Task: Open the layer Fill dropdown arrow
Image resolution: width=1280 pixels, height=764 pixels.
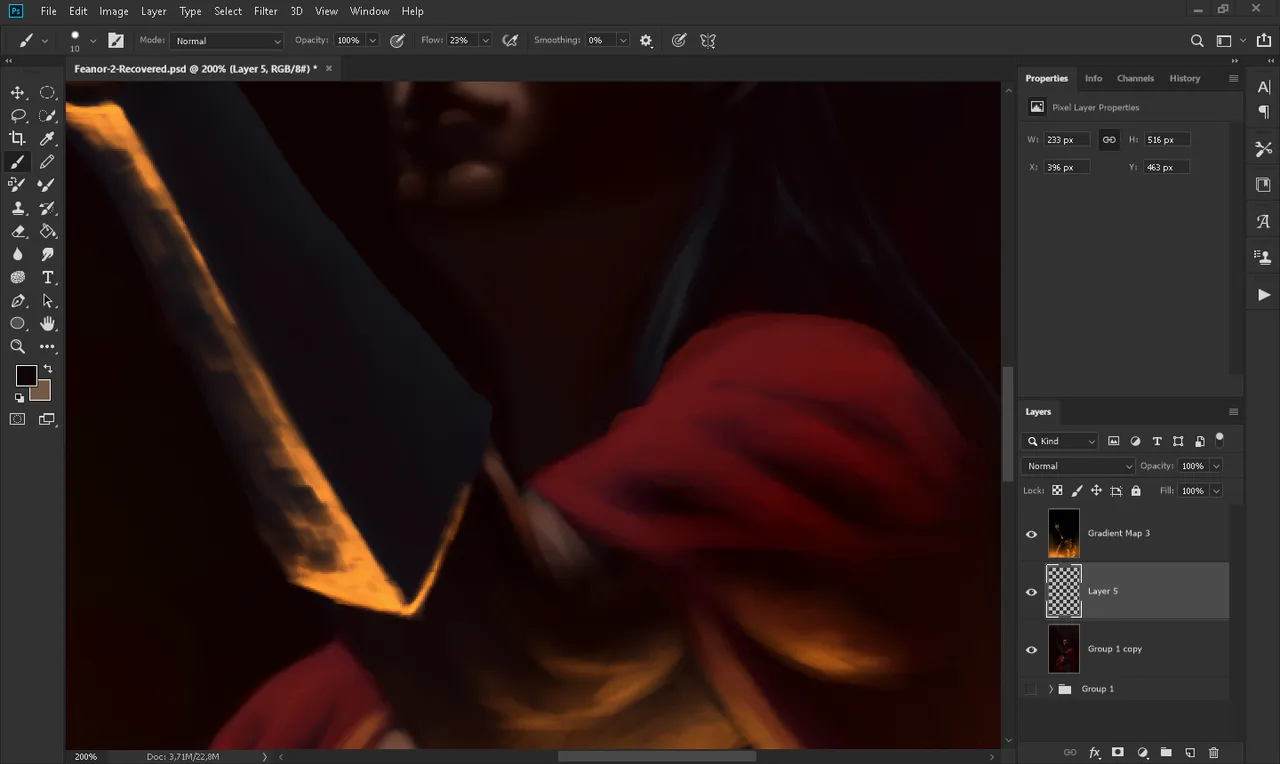Action: tap(1216, 491)
